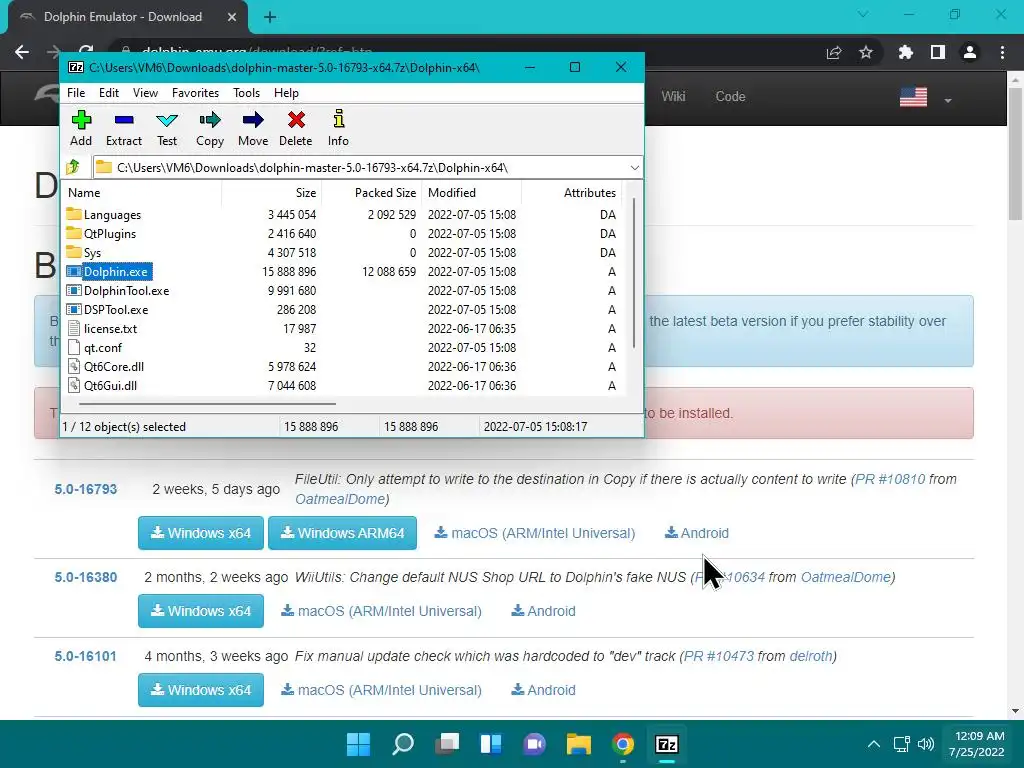
Task: Toggle the Chrome side panel icon
Action: [938, 52]
